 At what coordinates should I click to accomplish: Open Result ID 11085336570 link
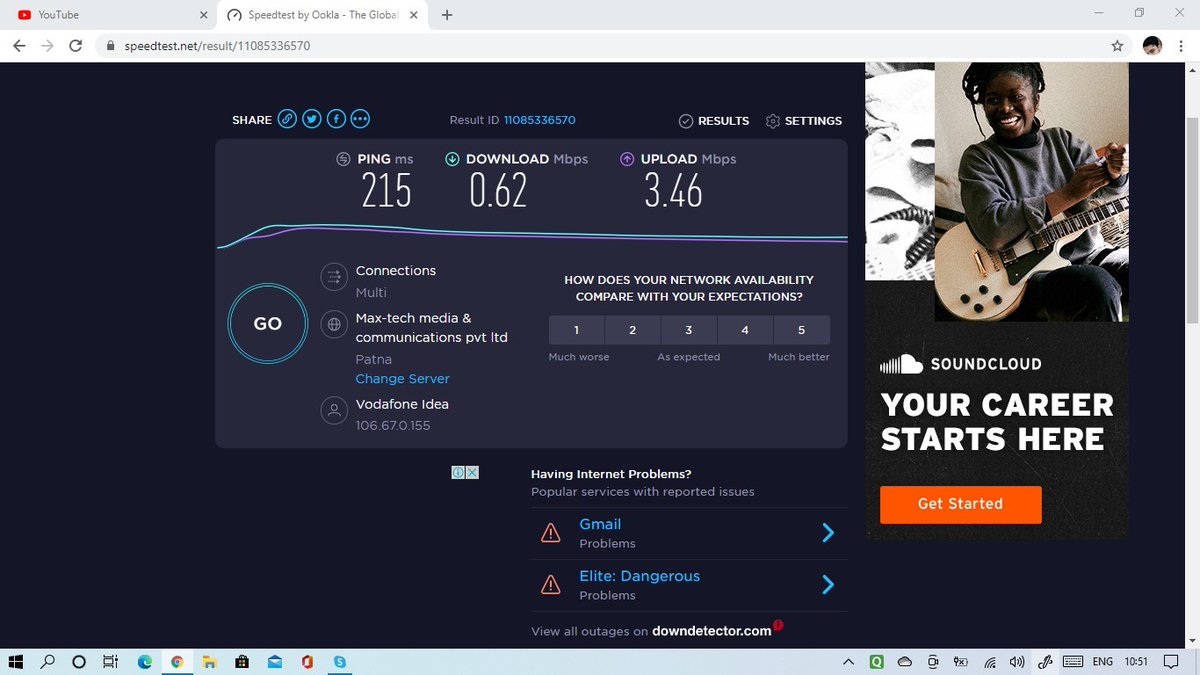(539, 120)
